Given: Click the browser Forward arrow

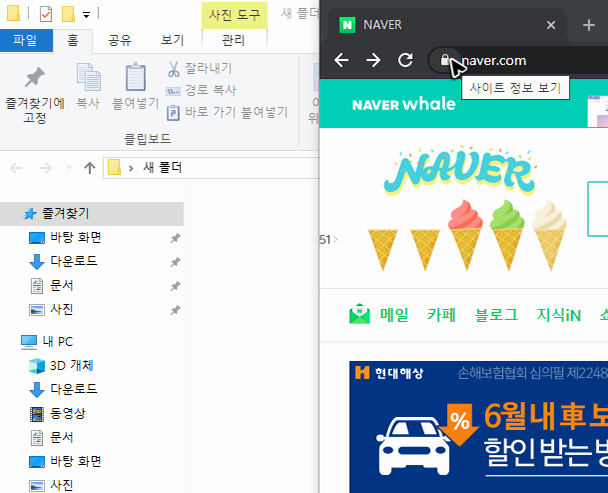Looking at the screenshot, I should click(373, 60).
